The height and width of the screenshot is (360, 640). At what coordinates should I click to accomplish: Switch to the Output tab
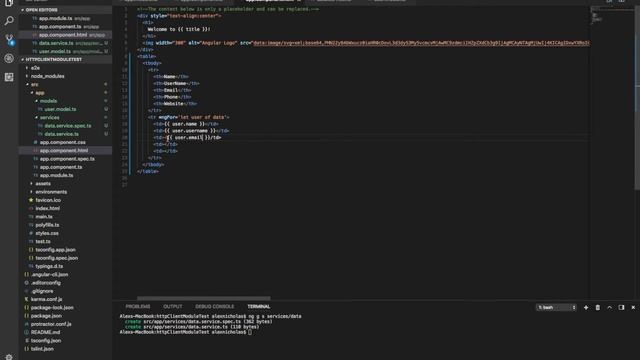click(x=173, y=307)
